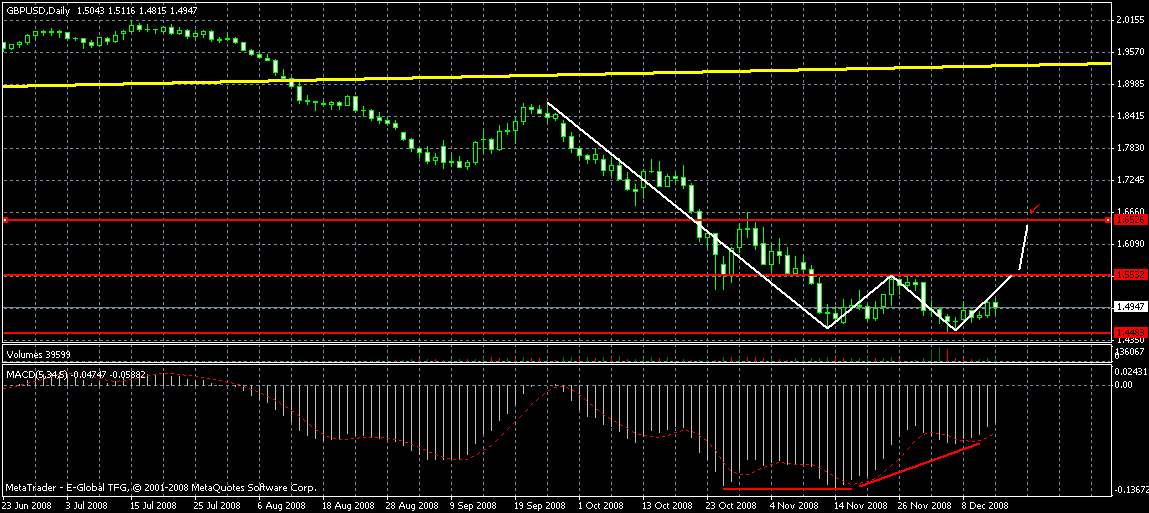
Task: Click the right-end handle of the 1.6526 line
Action: click(x=1109, y=219)
